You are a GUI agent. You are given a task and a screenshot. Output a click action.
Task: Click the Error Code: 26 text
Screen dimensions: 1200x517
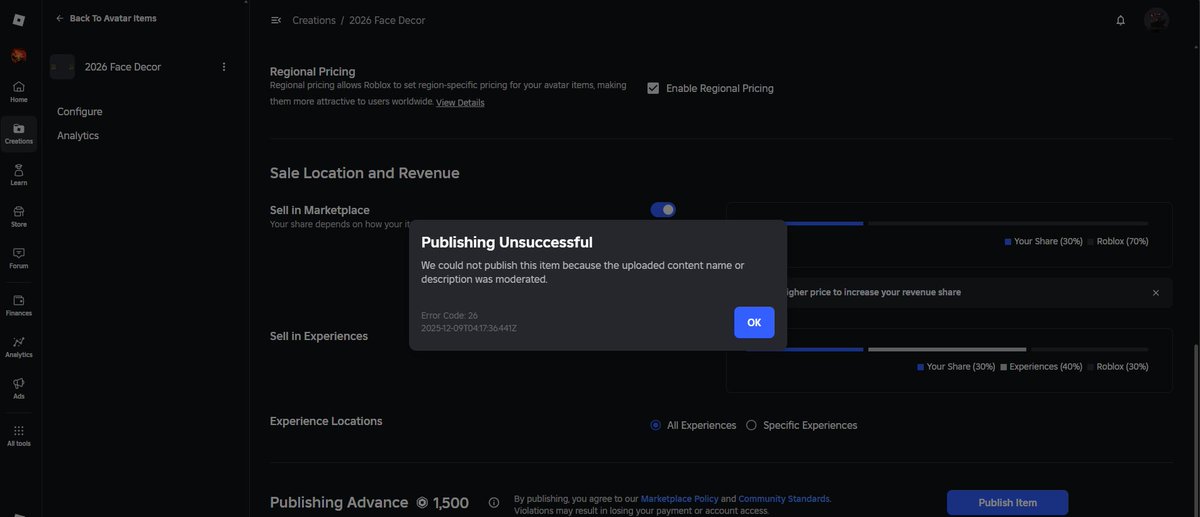point(449,315)
